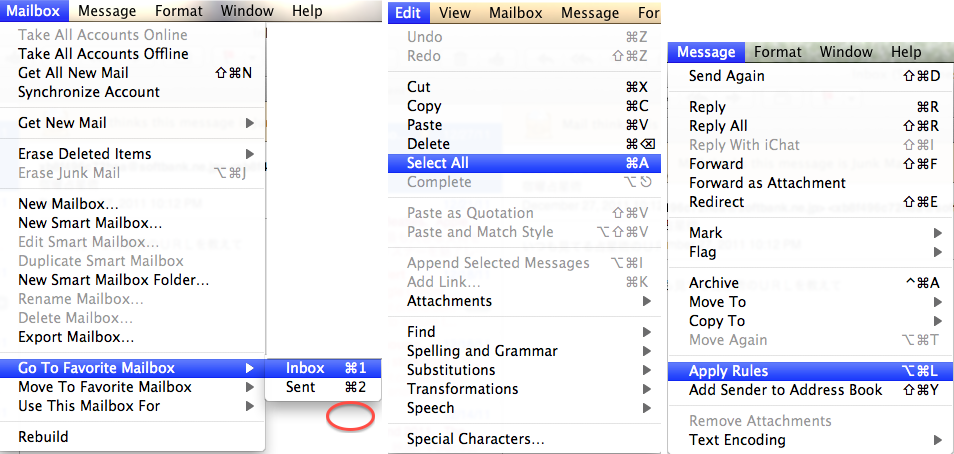The image size is (954, 454).
Task: Click the Reply With iChat item
Action: tap(810, 145)
